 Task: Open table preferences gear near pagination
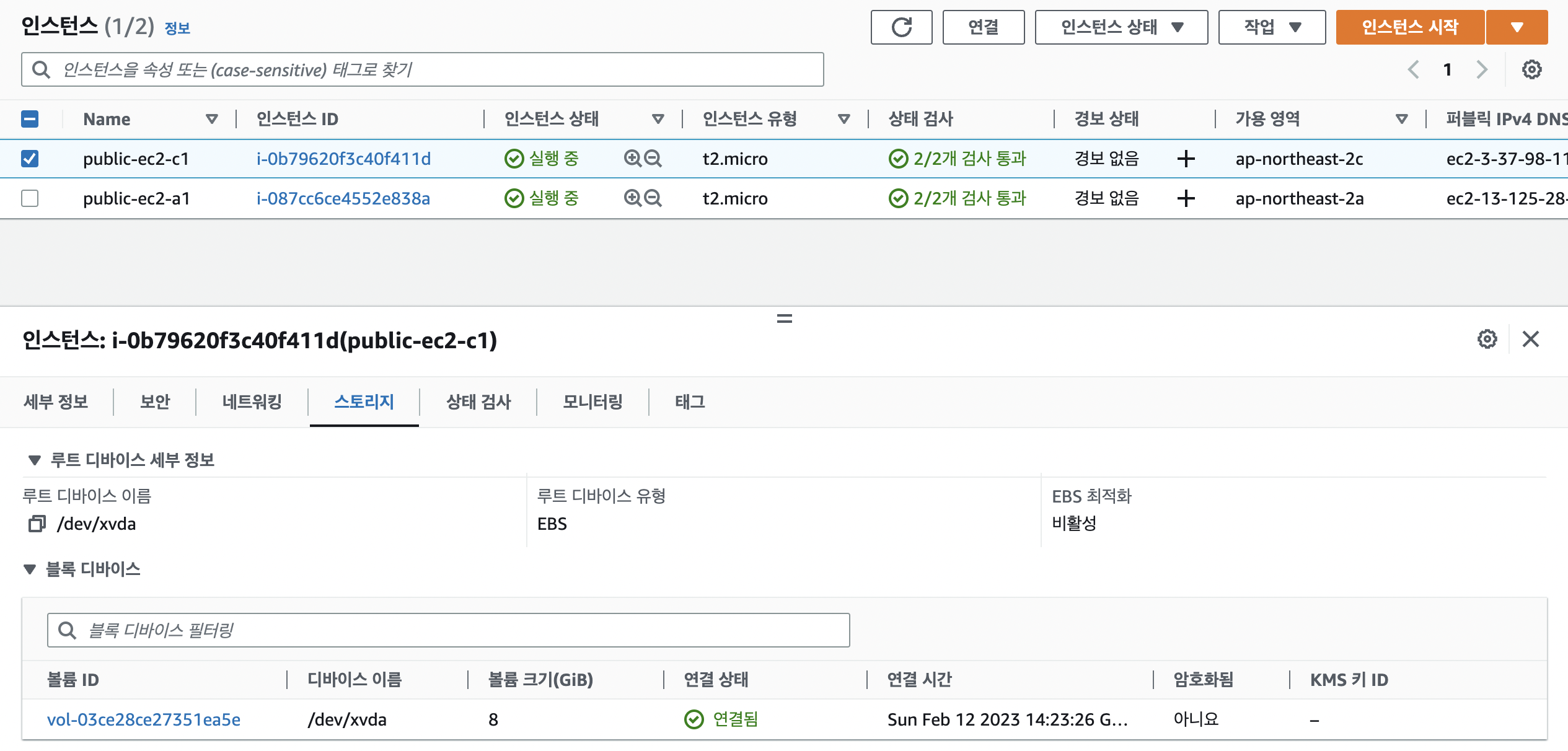(x=1531, y=69)
